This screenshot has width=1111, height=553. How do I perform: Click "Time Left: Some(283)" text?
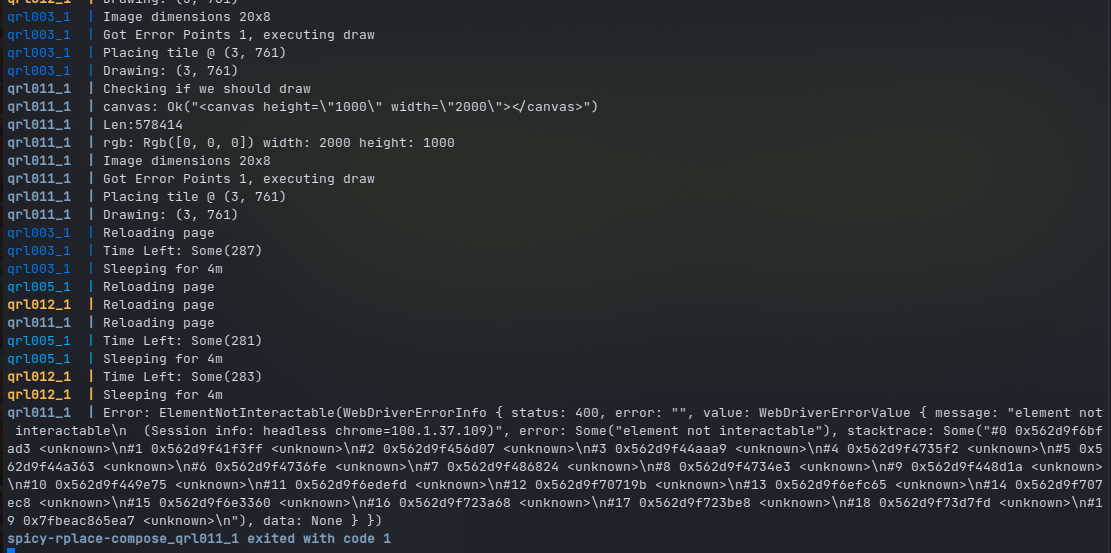click(182, 377)
